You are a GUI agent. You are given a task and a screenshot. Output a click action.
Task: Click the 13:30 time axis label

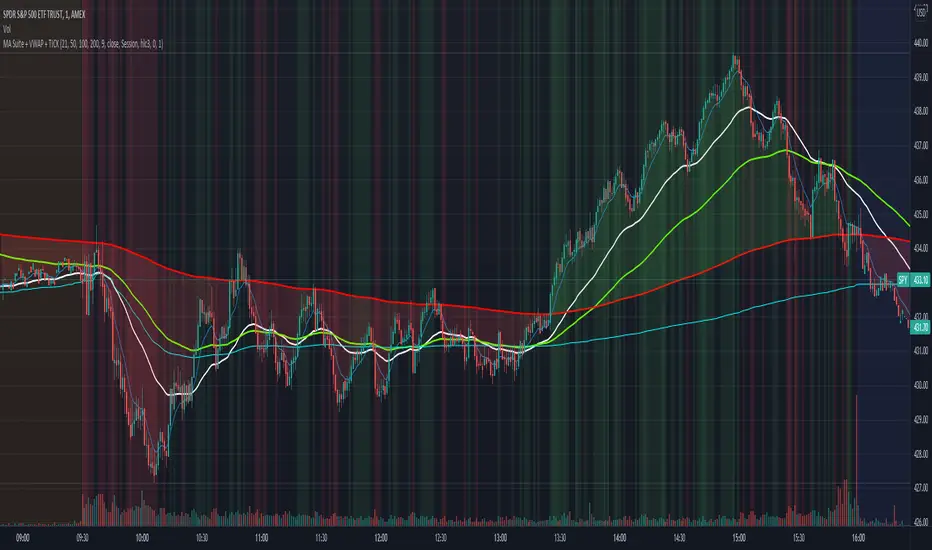pyautogui.click(x=560, y=538)
